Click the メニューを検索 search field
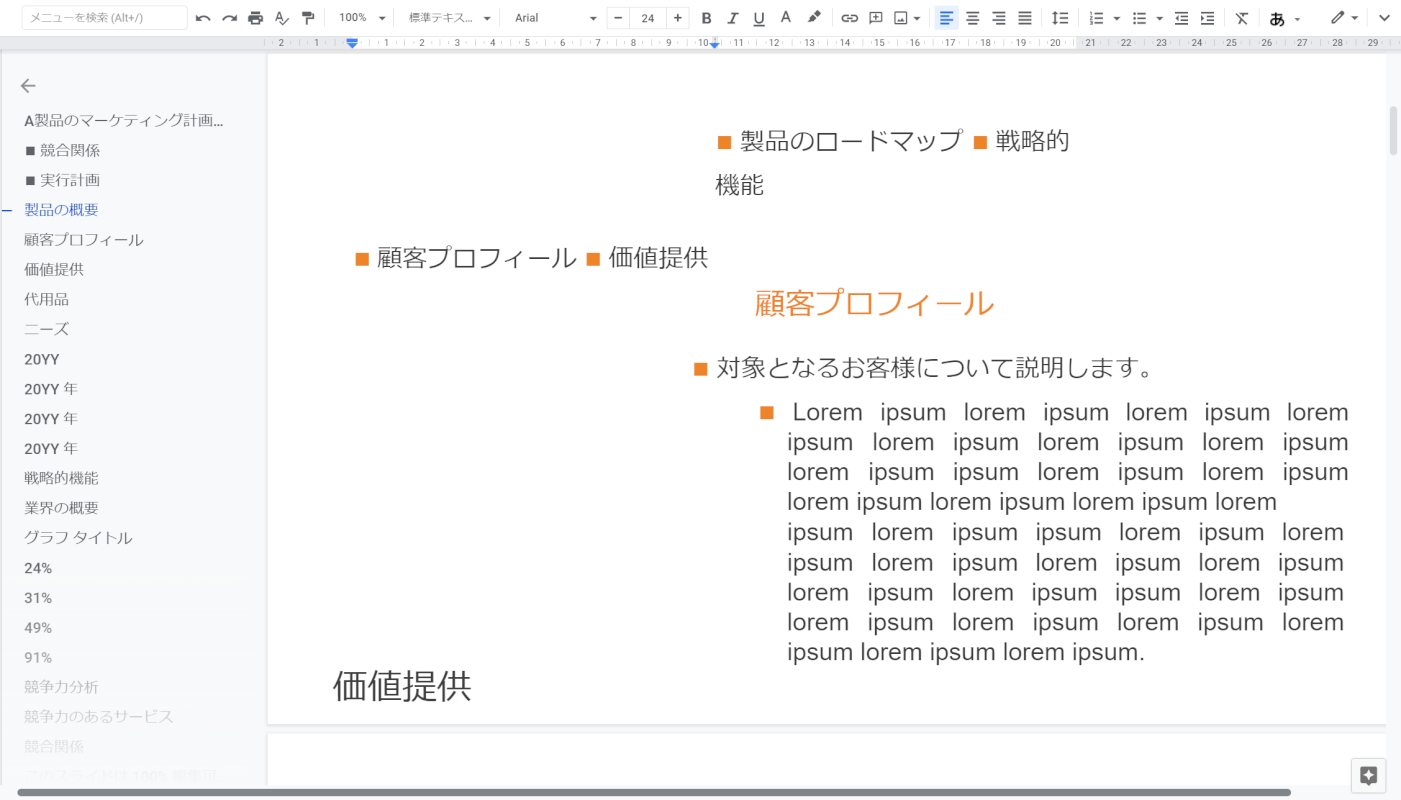 (x=104, y=18)
